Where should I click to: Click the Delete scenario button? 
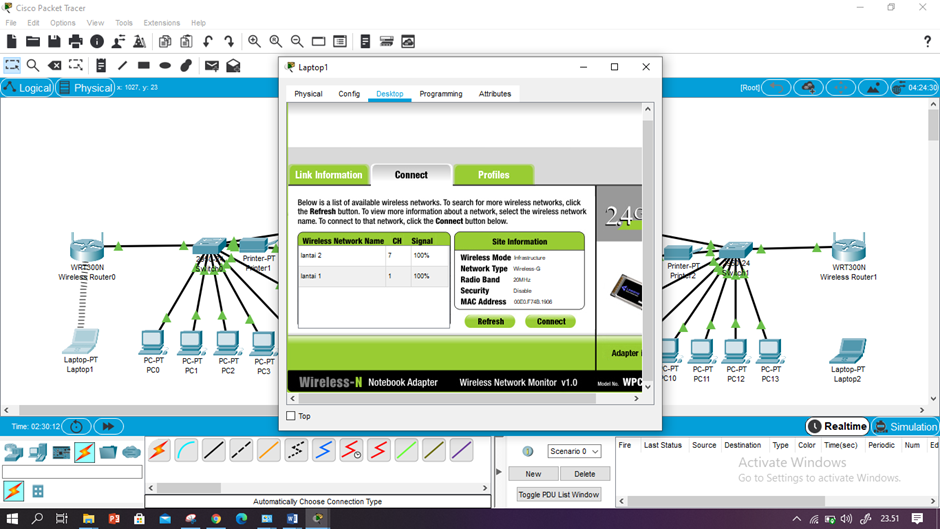tap(585, 474)
